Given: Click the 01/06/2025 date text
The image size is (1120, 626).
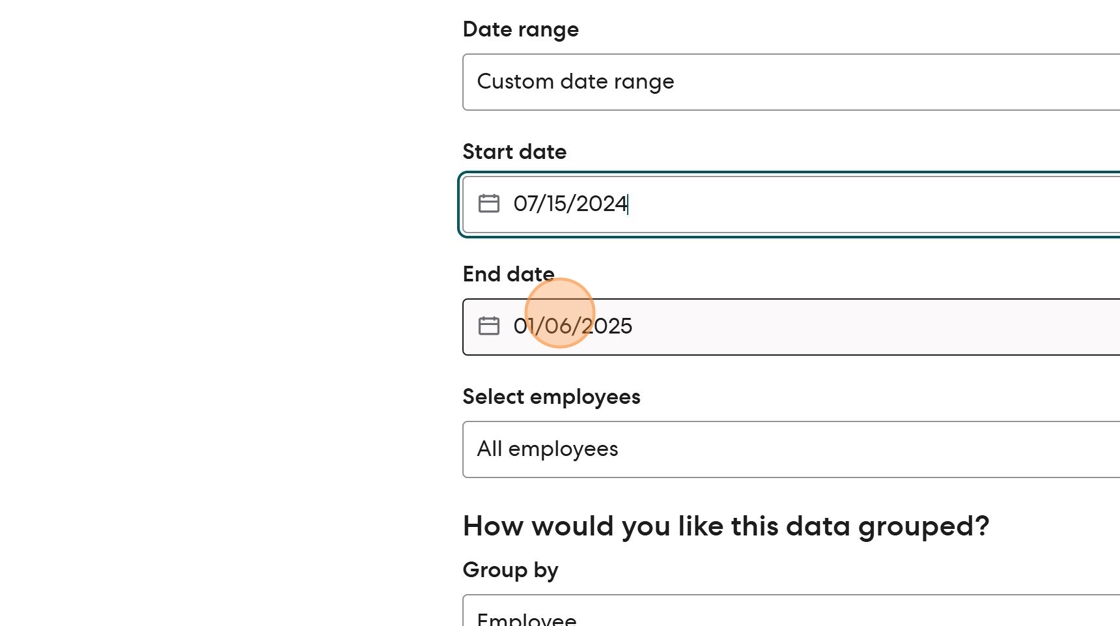Looking at the screenshot, I should [x=572, y=326].
